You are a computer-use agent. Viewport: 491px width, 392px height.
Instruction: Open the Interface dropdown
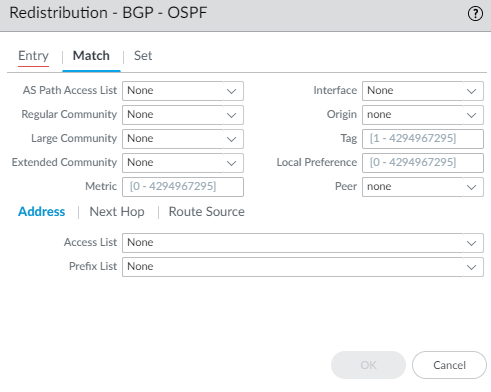click(x=423, y=91)
